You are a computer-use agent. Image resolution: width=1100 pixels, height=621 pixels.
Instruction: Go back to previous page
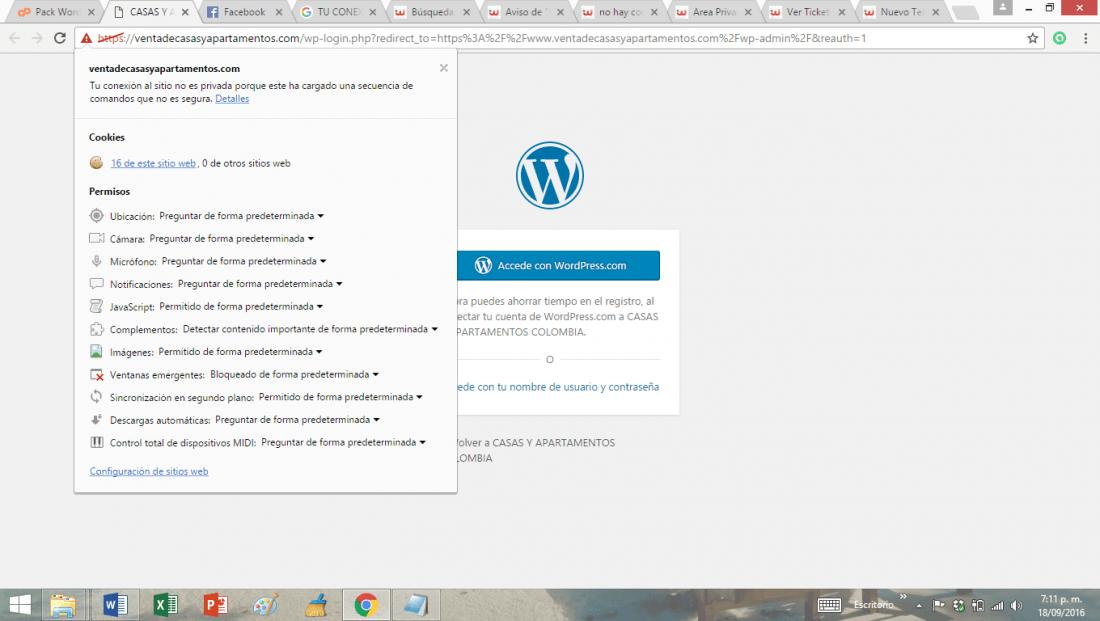tap(15, 38)
